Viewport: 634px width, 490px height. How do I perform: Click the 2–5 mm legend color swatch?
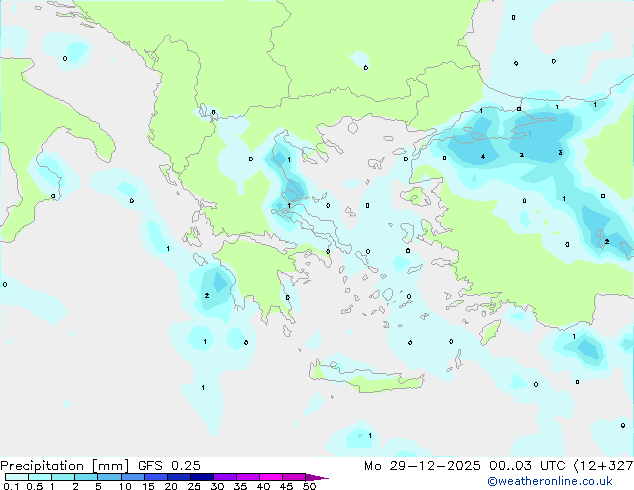click(x=86, y=477)
